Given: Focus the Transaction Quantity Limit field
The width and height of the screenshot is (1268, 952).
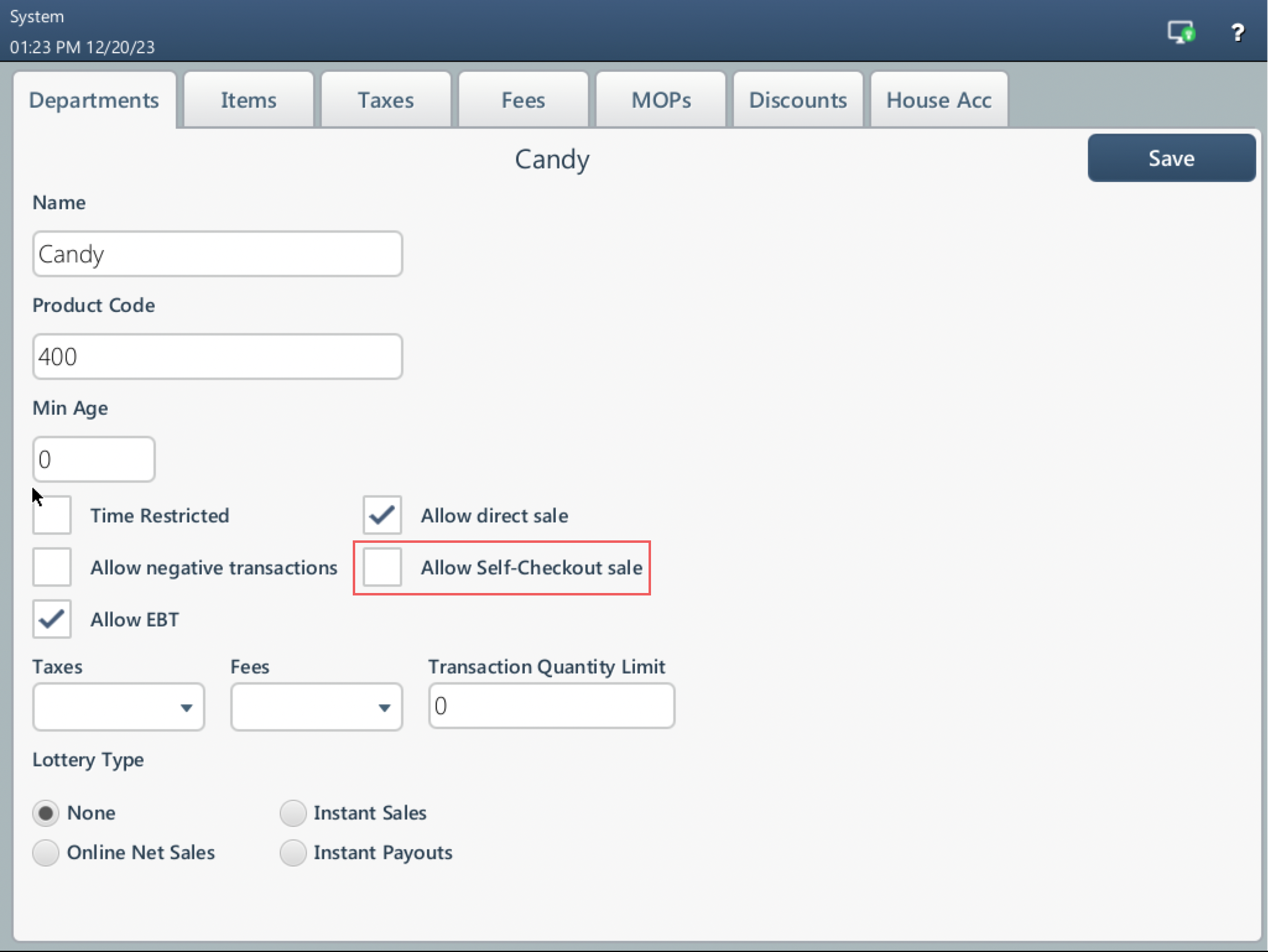Looking at the screenshot, I should (551, 706).
